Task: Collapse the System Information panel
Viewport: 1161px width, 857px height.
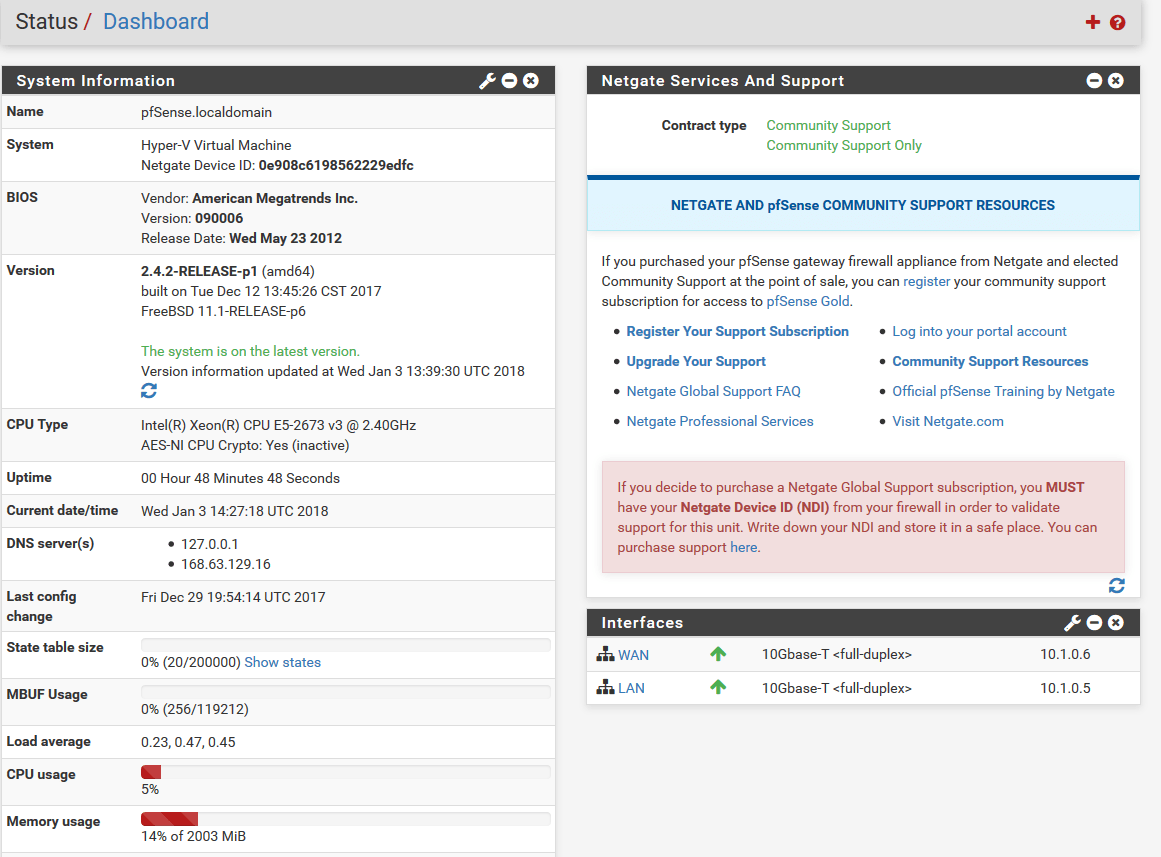Action: point(509,81)
